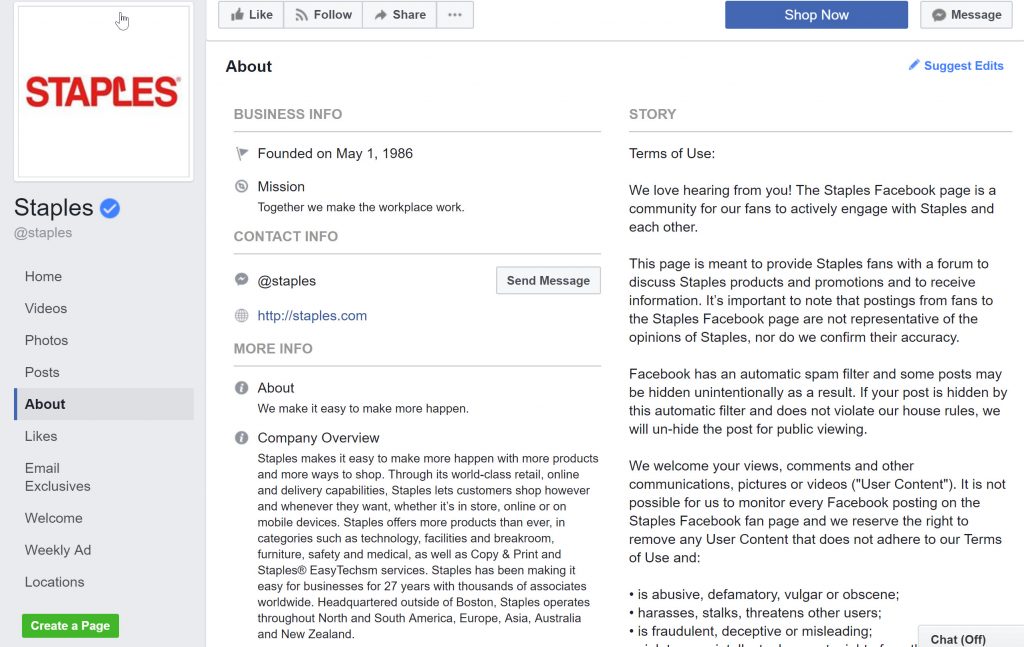Click the Create a Page button
This screenshot has width=1024, height=647.
pyautogui.click(x=71, y=625)
